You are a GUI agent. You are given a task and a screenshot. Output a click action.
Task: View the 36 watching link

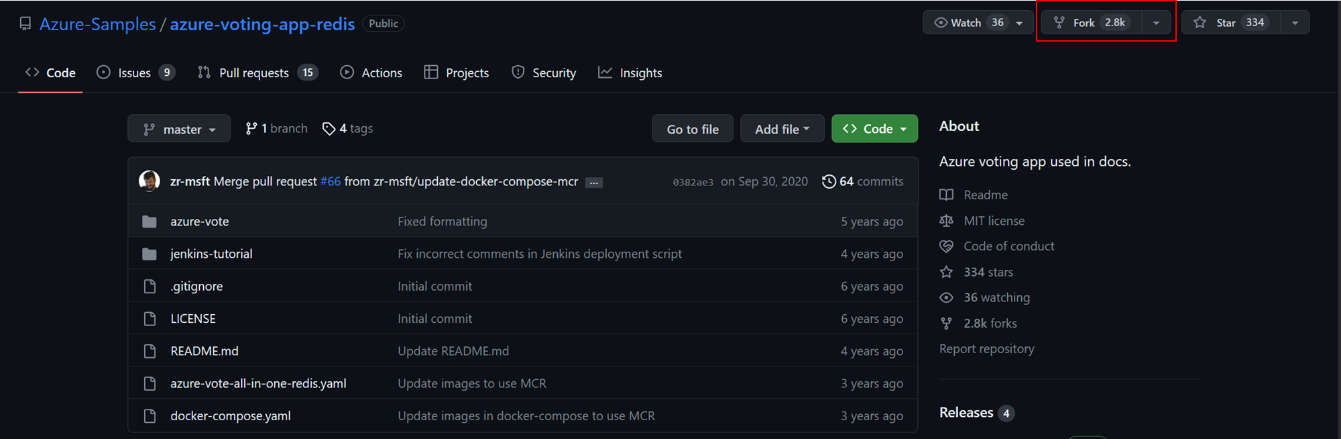984,298
